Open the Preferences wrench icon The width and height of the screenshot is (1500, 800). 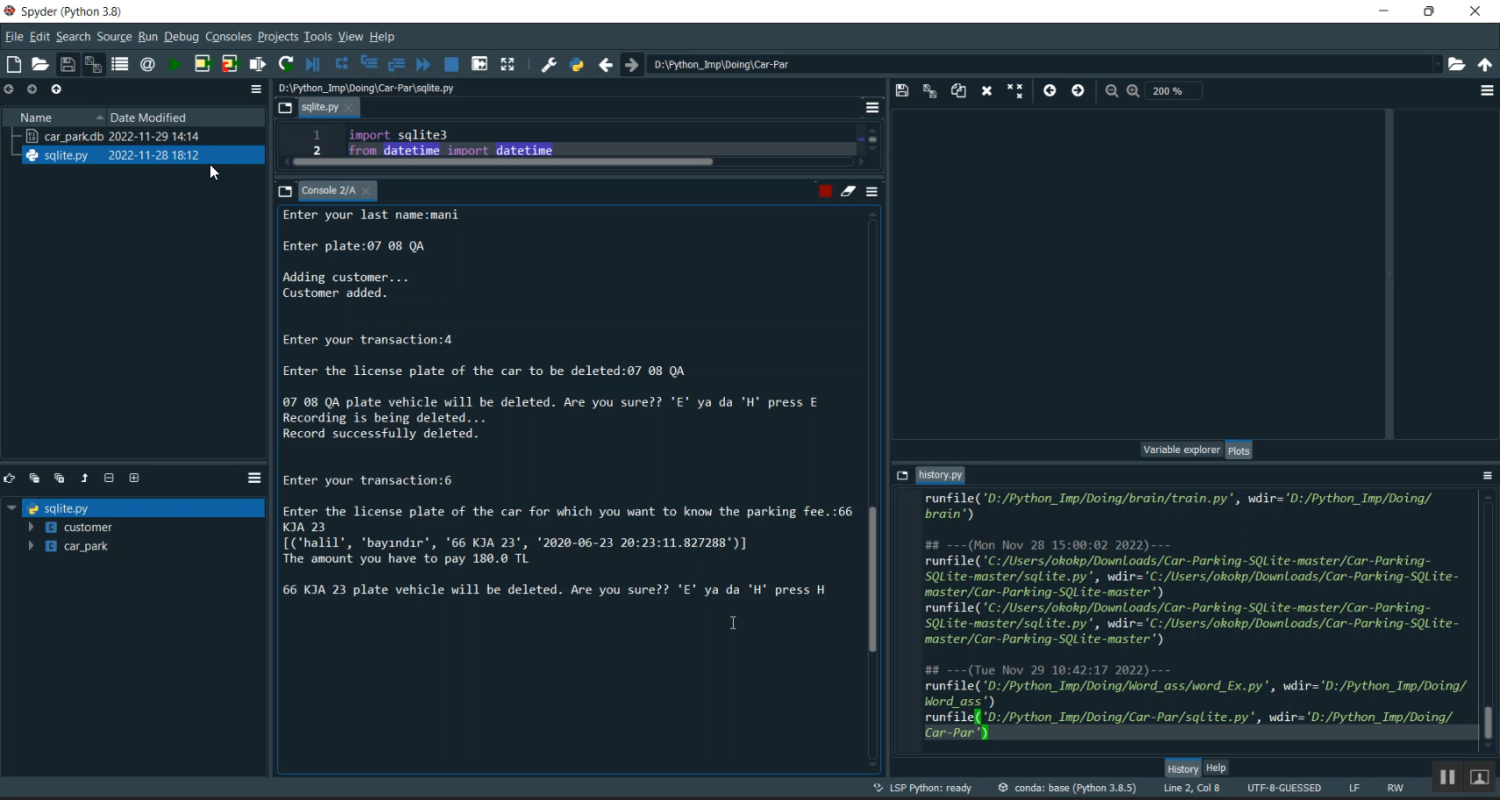tap(548, 64)
